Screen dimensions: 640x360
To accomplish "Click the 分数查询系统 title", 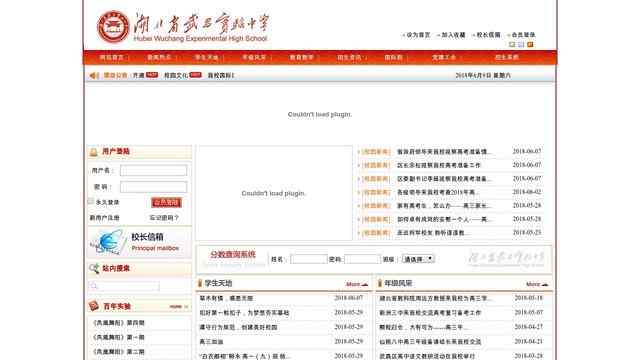I will [x=233, y=255].
